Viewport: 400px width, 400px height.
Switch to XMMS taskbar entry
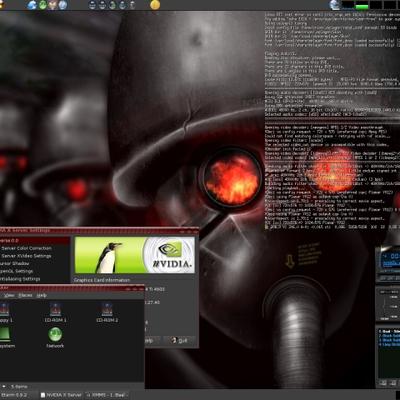tap(107, 395)
